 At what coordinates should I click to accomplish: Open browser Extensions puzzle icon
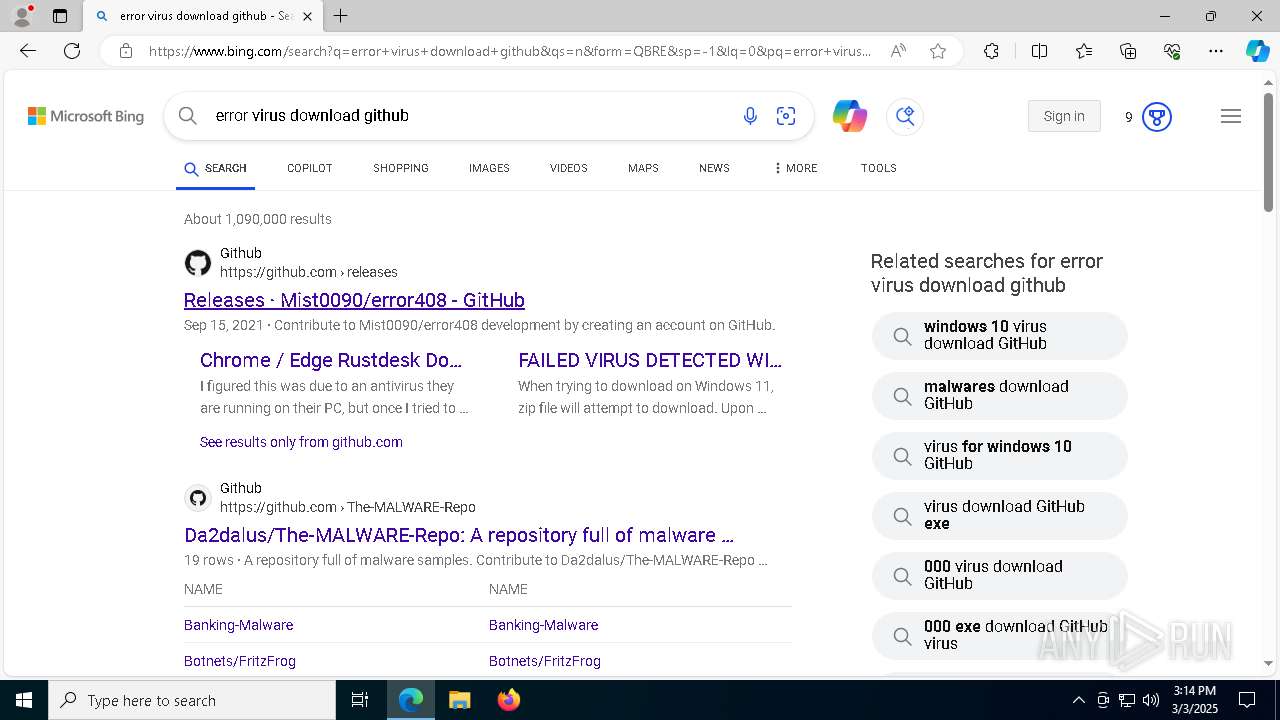coord(991,51)
